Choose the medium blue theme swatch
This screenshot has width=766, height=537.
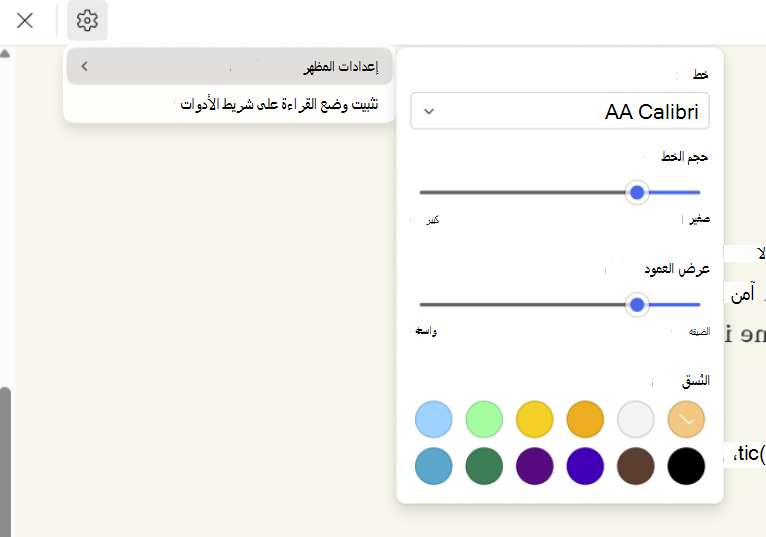point(433,466)
